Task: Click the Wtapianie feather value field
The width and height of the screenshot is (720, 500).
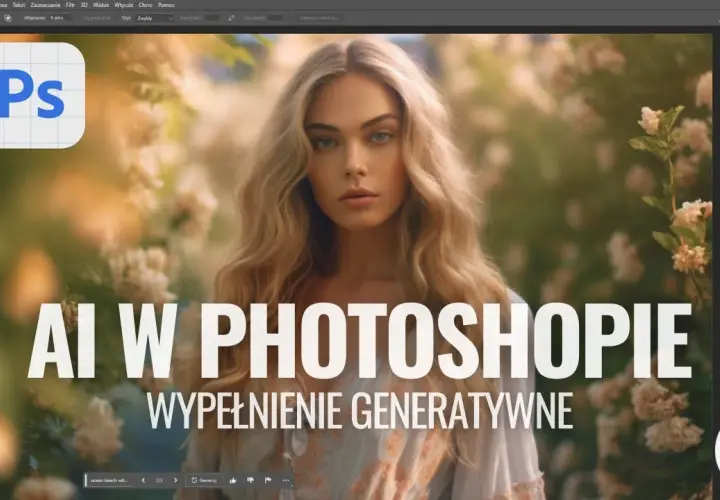Action: (x=60, y=18)
